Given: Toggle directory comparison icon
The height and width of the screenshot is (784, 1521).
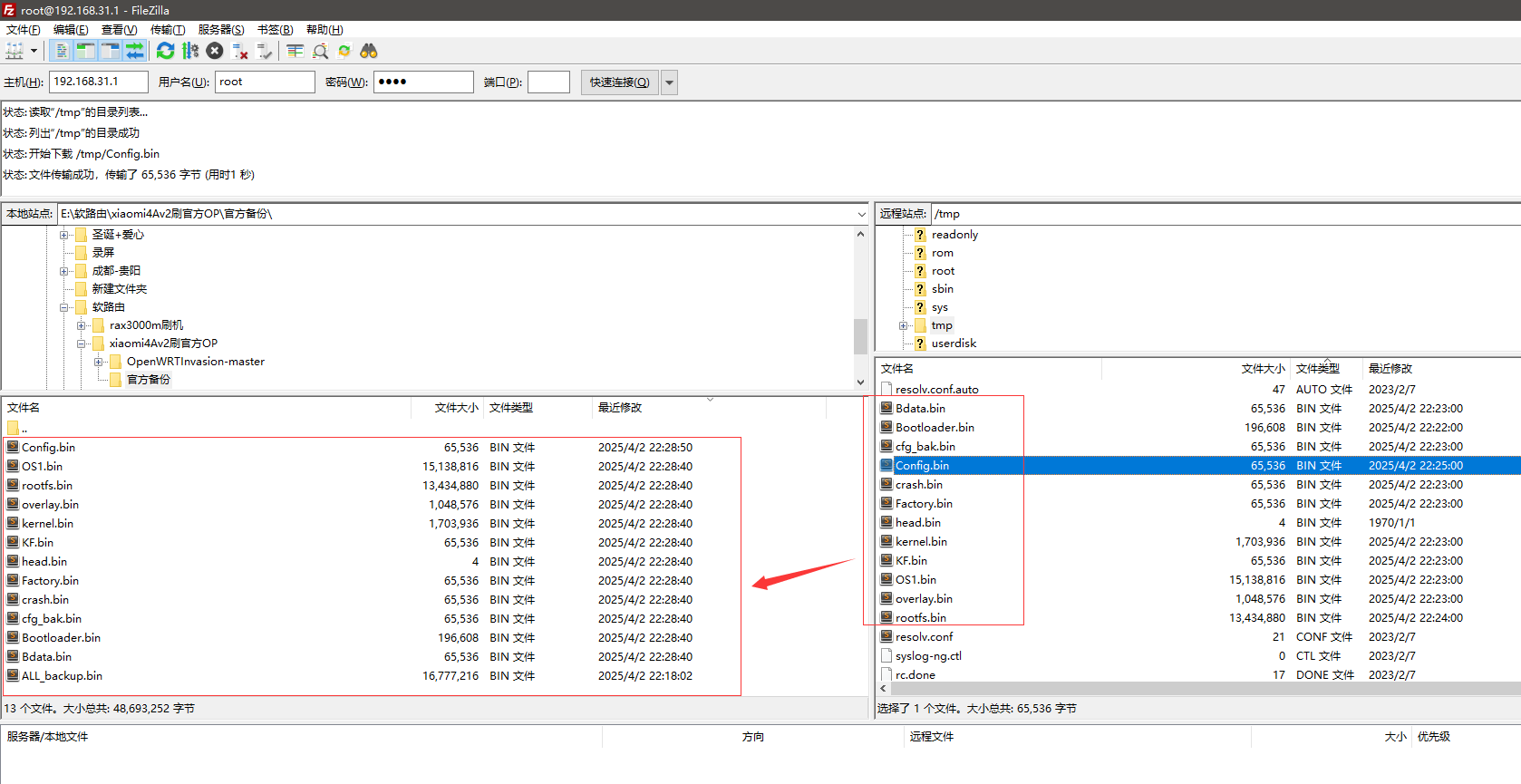Looking at the screenshot, I should 320,52.
